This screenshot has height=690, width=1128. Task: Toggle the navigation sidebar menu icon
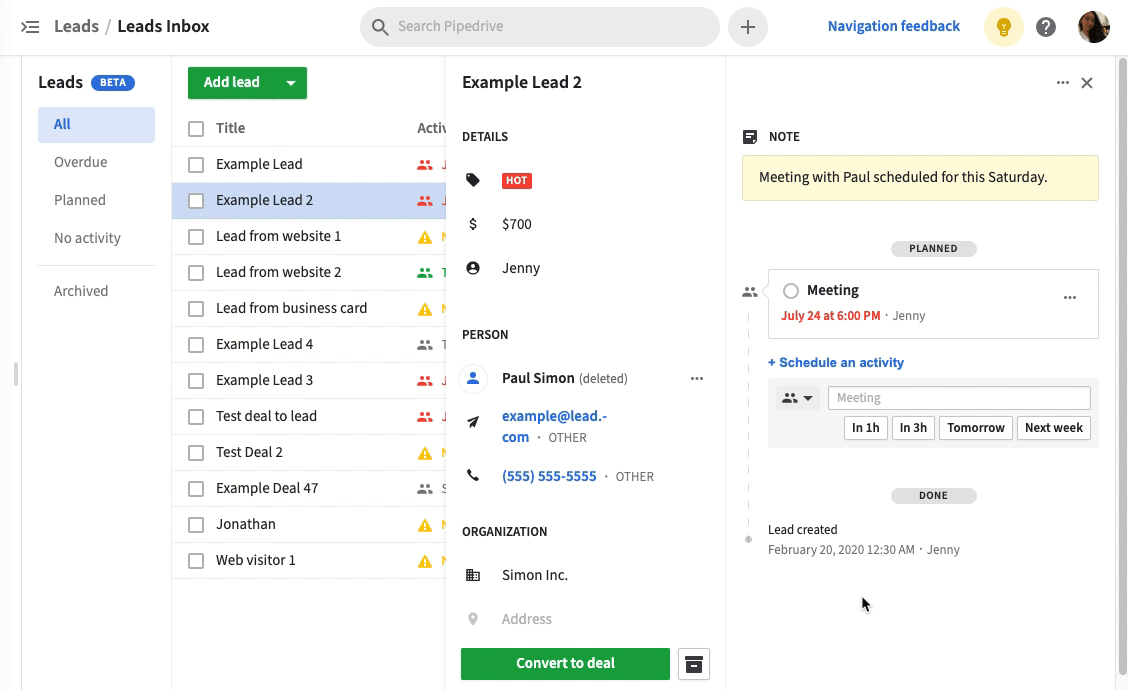pos(29,27)
